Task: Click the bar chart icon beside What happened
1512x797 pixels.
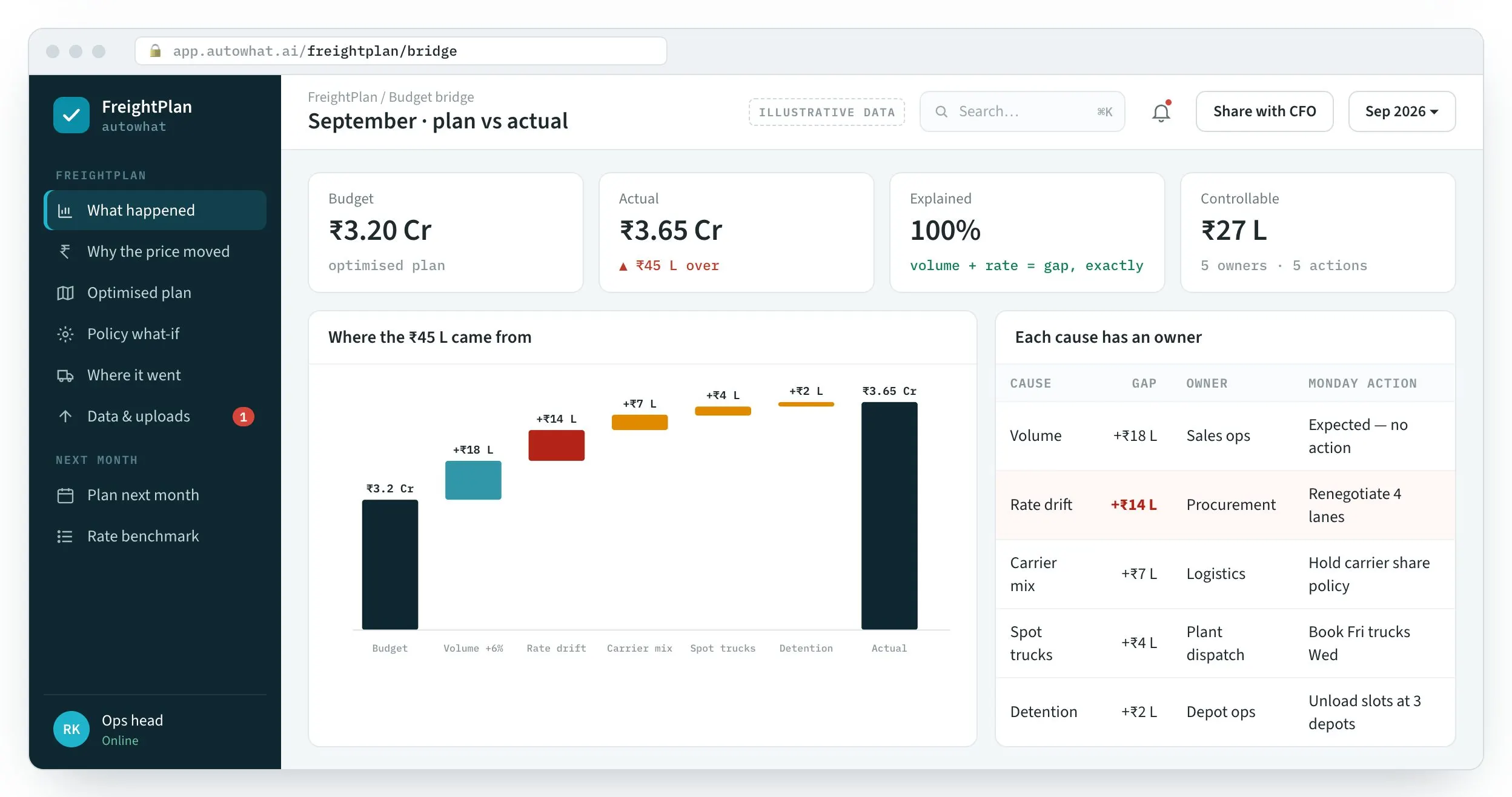Action: click(x=65, y=211)
